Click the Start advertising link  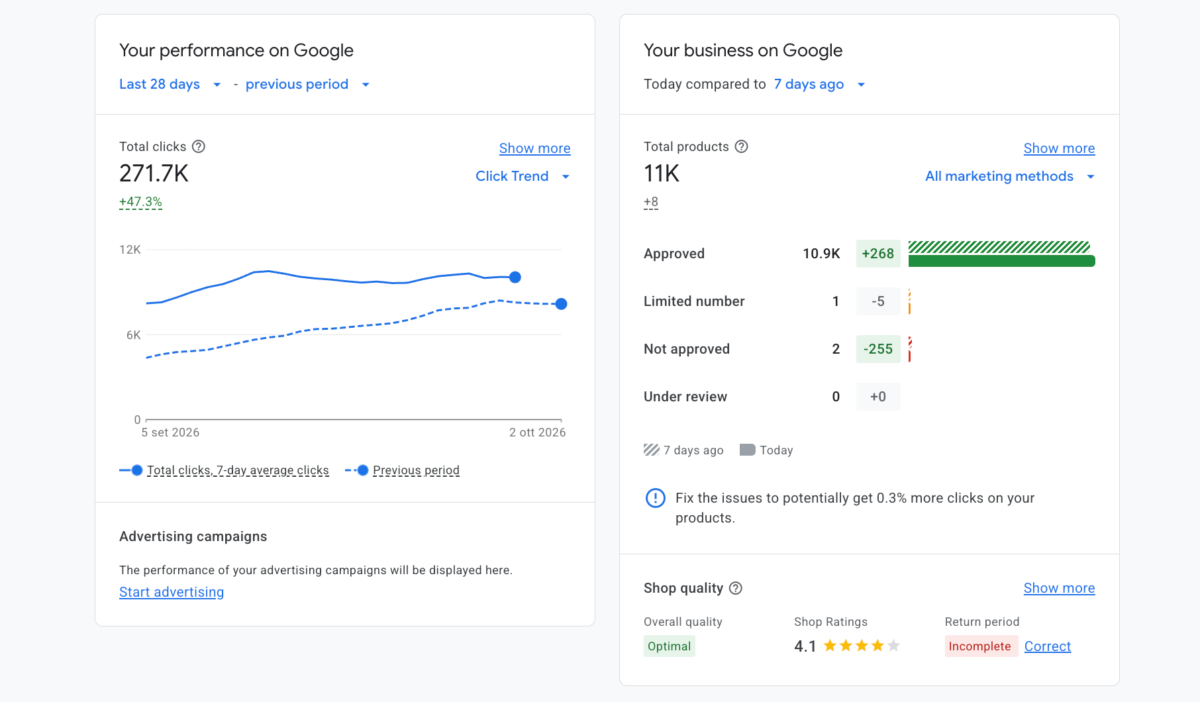pyautogui.click(x=171, y=592)
